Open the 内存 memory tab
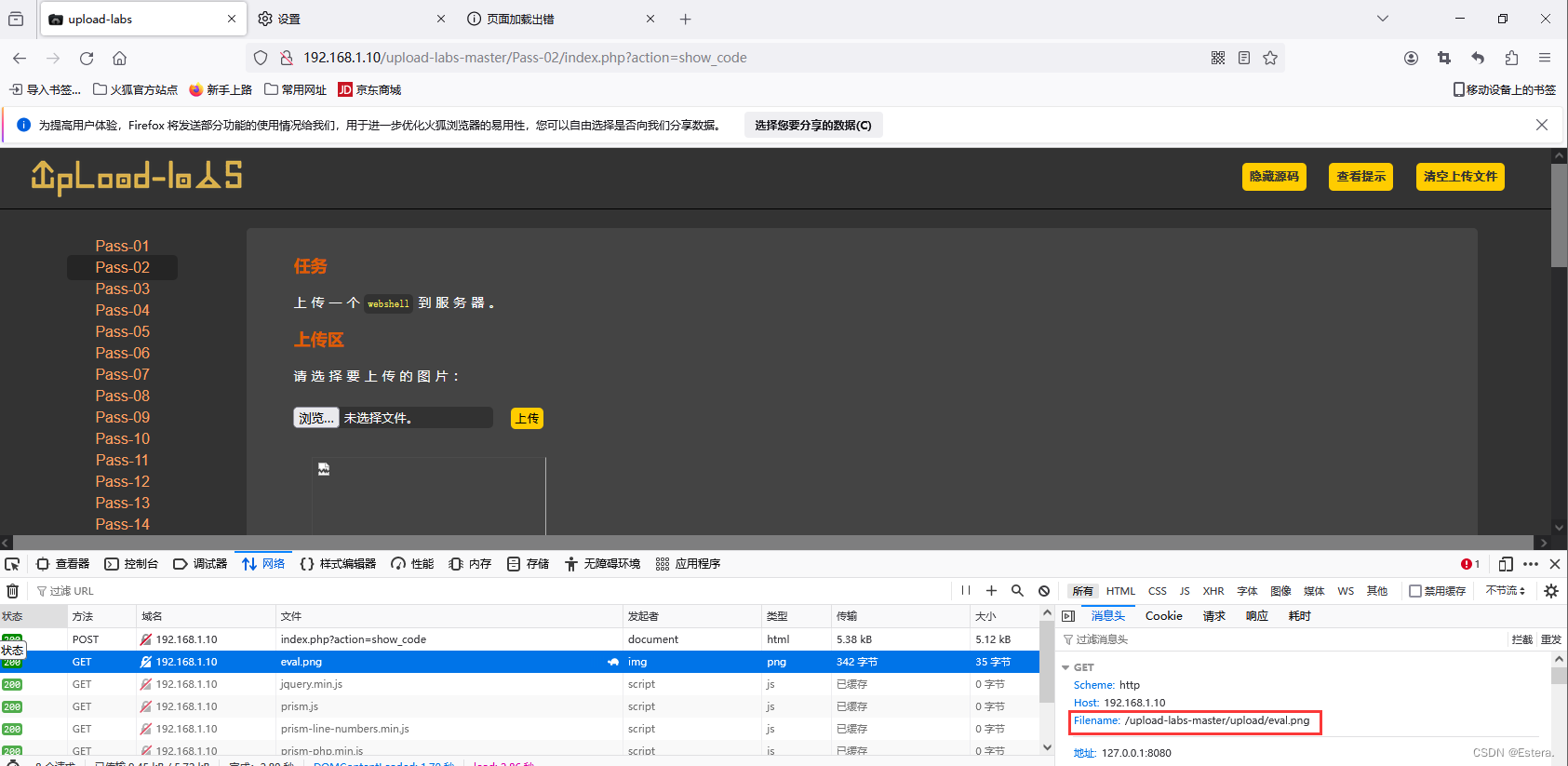This screenshot has height=766, width=1568. (470, 564)
